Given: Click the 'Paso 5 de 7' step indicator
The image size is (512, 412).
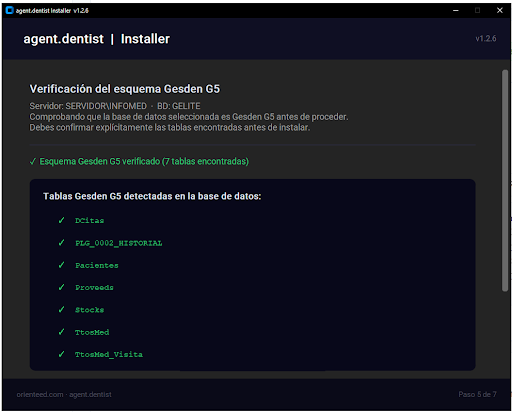Looking at the screenshot, I should 477,394.
